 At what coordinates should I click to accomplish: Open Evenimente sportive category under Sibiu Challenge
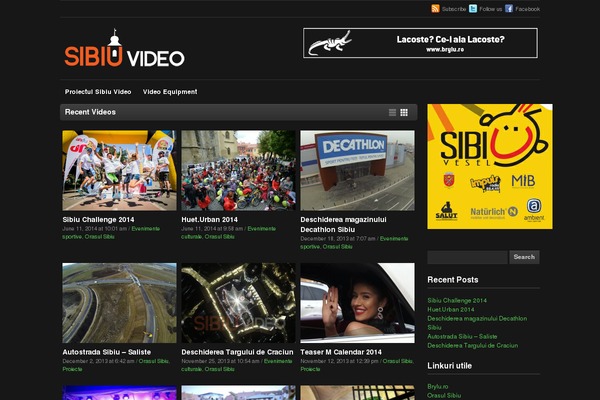[146, 229]
